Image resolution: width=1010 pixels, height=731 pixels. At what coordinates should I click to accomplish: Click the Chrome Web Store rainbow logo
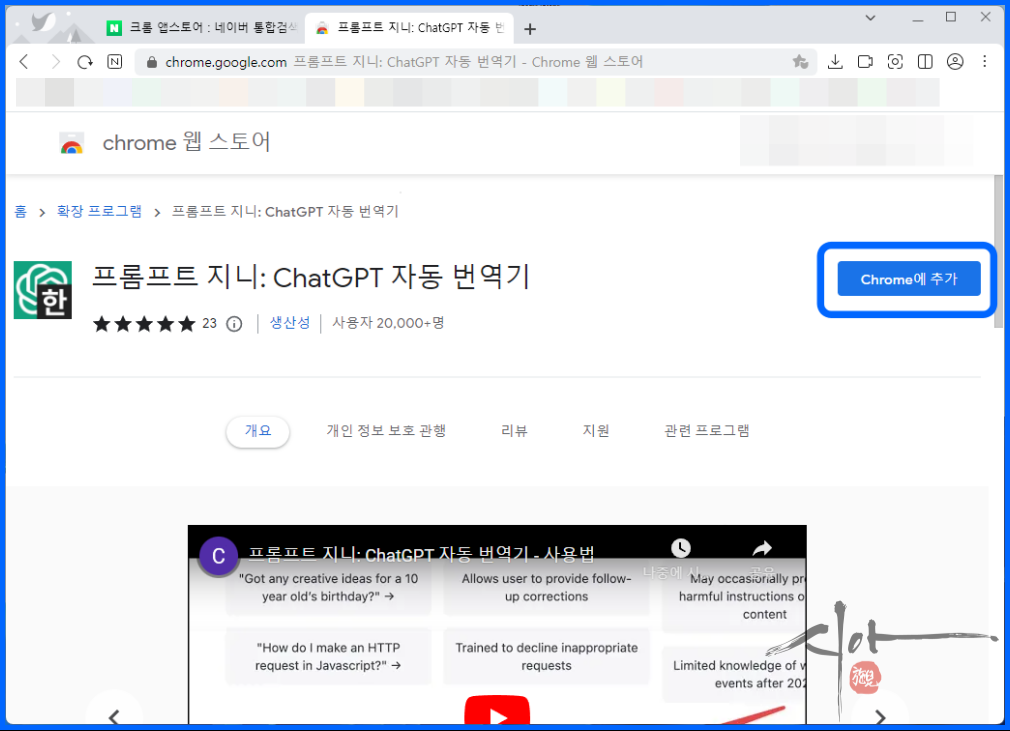pos(71,143)
